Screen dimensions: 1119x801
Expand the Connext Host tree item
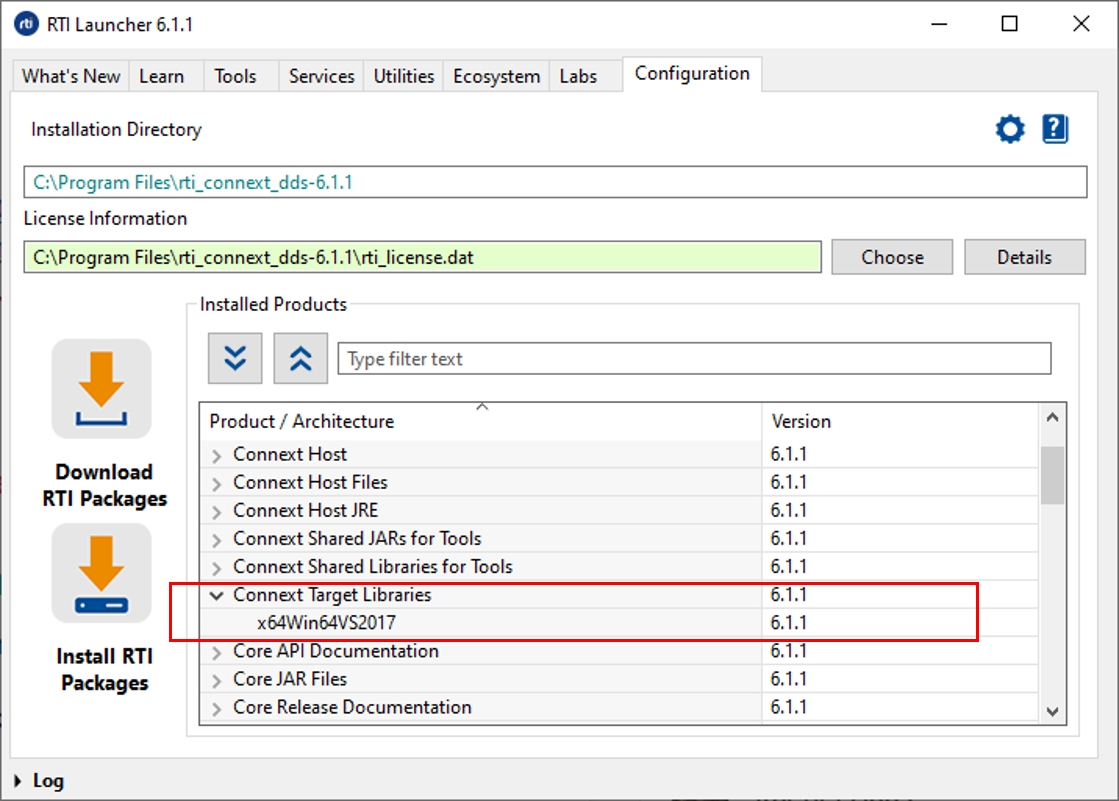pyautogui.click(x=217, y=455)
